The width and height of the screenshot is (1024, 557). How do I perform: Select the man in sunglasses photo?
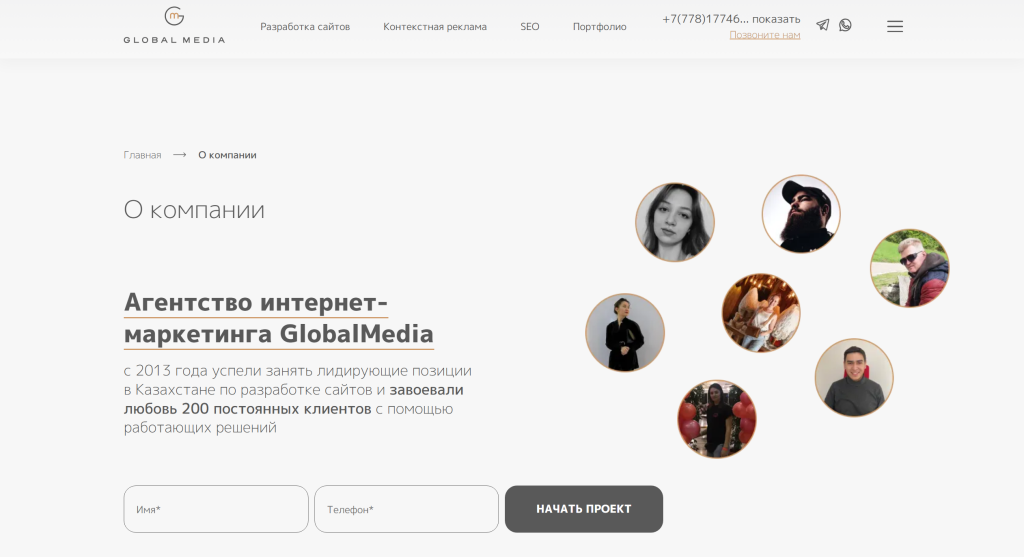point(910,268)
